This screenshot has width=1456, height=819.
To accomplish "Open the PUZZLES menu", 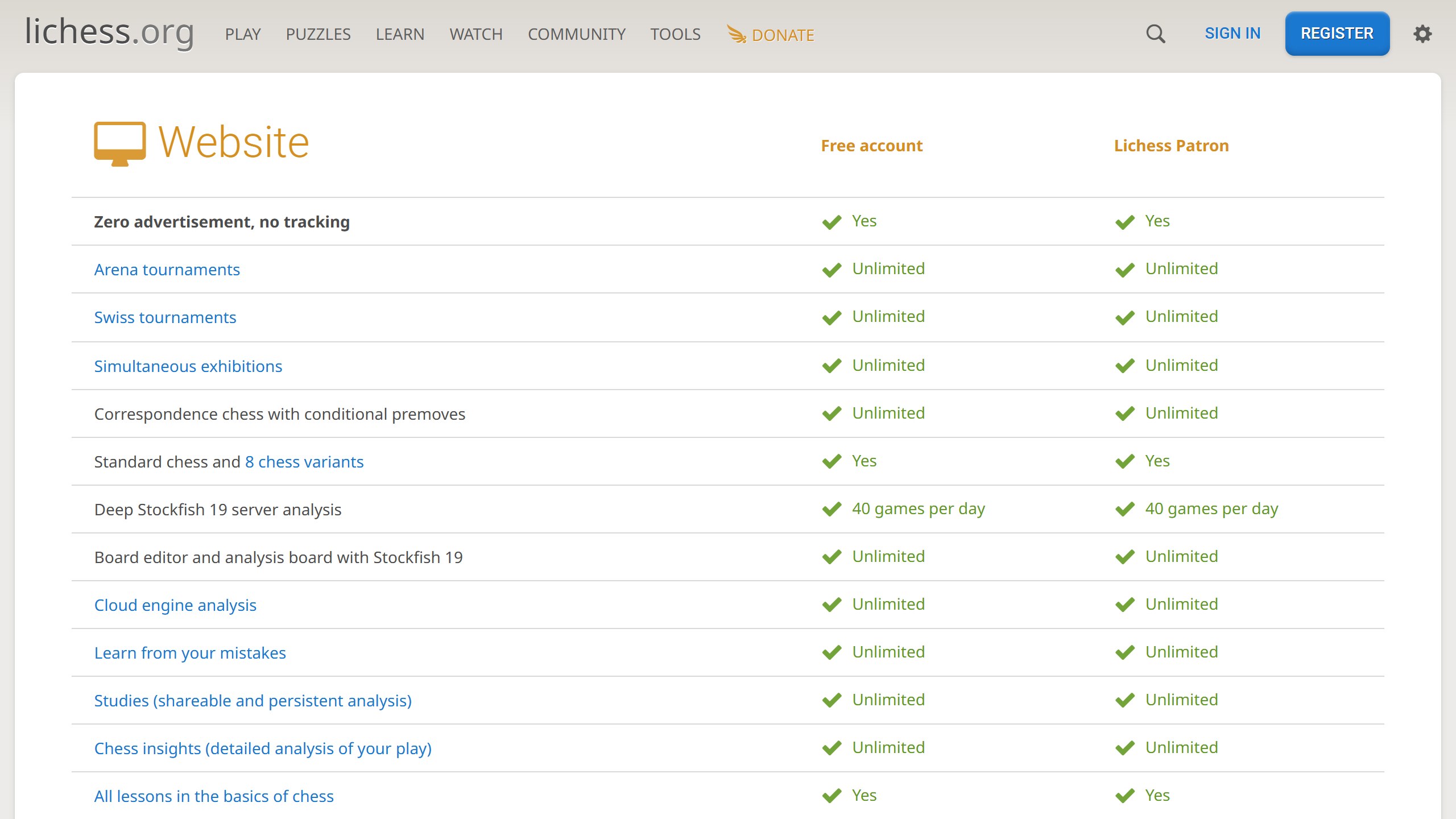I will point(318,34).
